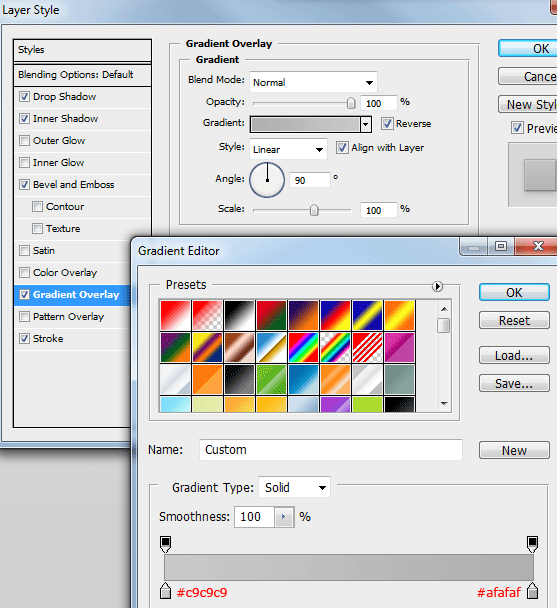Select the purple gradient preset in bottom row
Image resolution: width=557 pixels, height=608 pixels.
tap(336, 404)
